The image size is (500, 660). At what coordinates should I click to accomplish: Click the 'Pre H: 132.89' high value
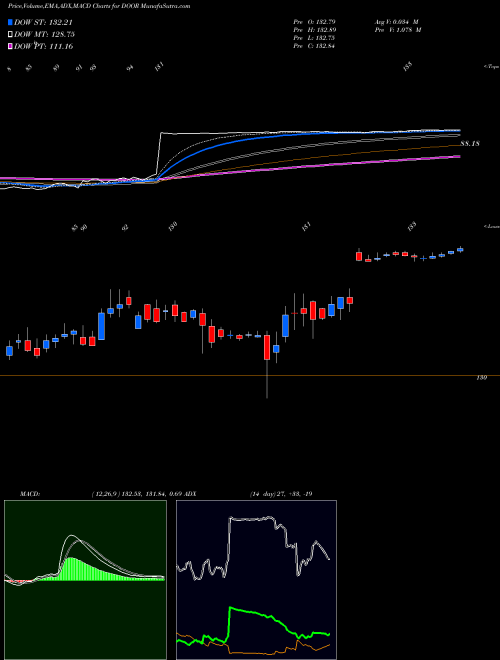(314, 30)
